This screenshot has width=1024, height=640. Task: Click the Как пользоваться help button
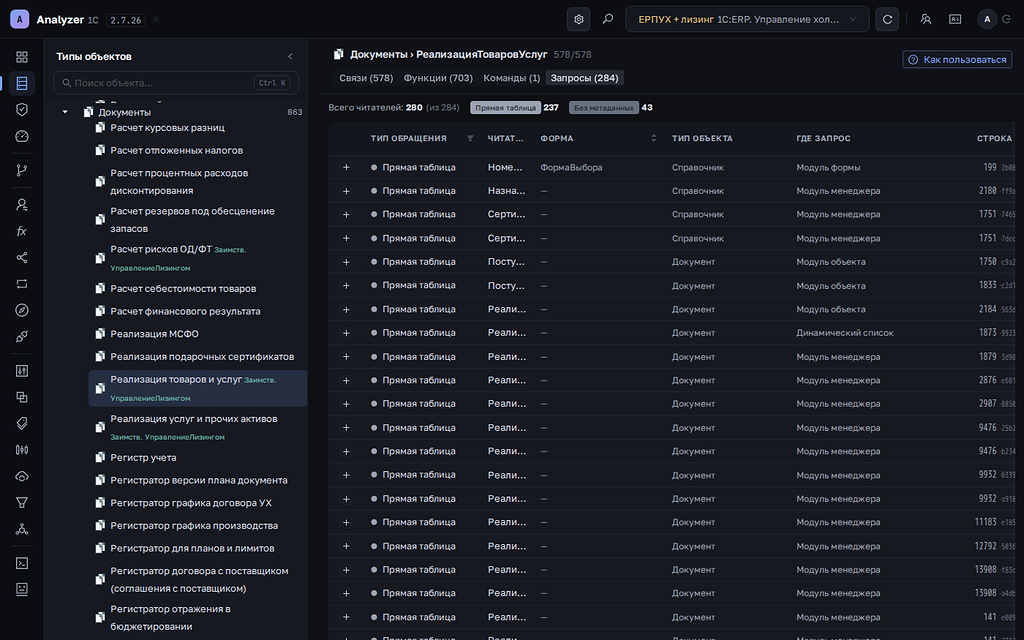click(957, 59)
